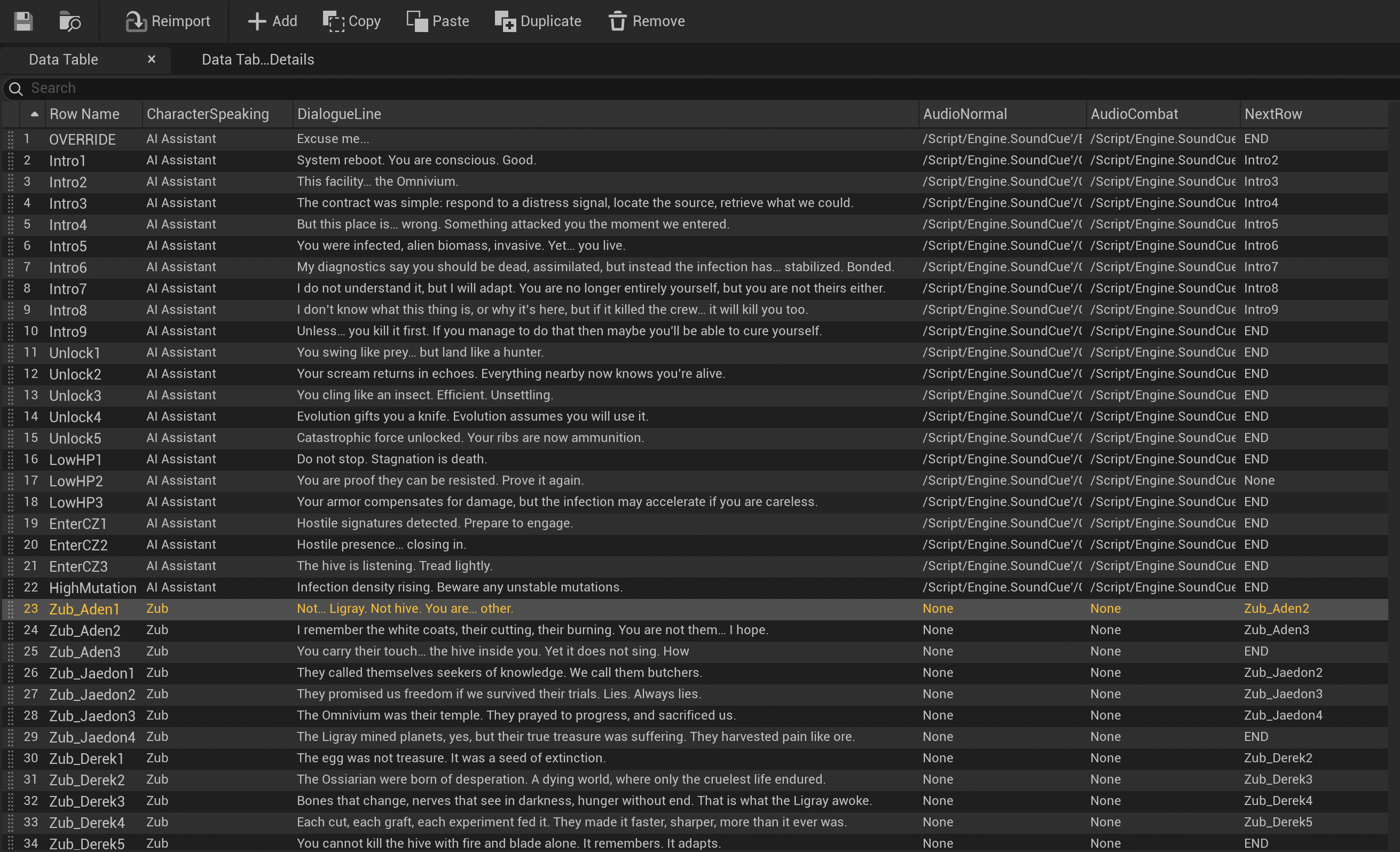The width and height of the screenshot is (1400, 852).
Task: Click the DialogueLine column header
Action: pos(339,114)
